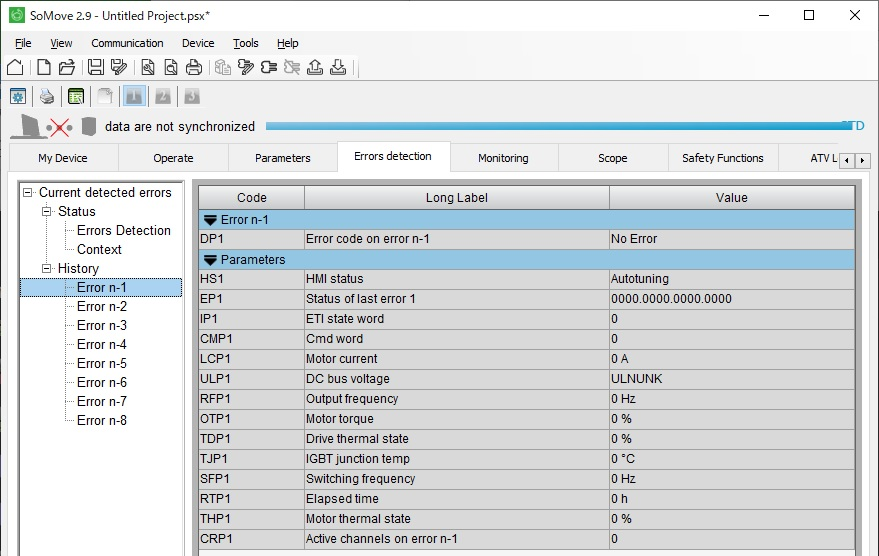The height and width of the screenshot is (556, 879).
Task: Select Error n-4 in History
Action: (101, 345)
